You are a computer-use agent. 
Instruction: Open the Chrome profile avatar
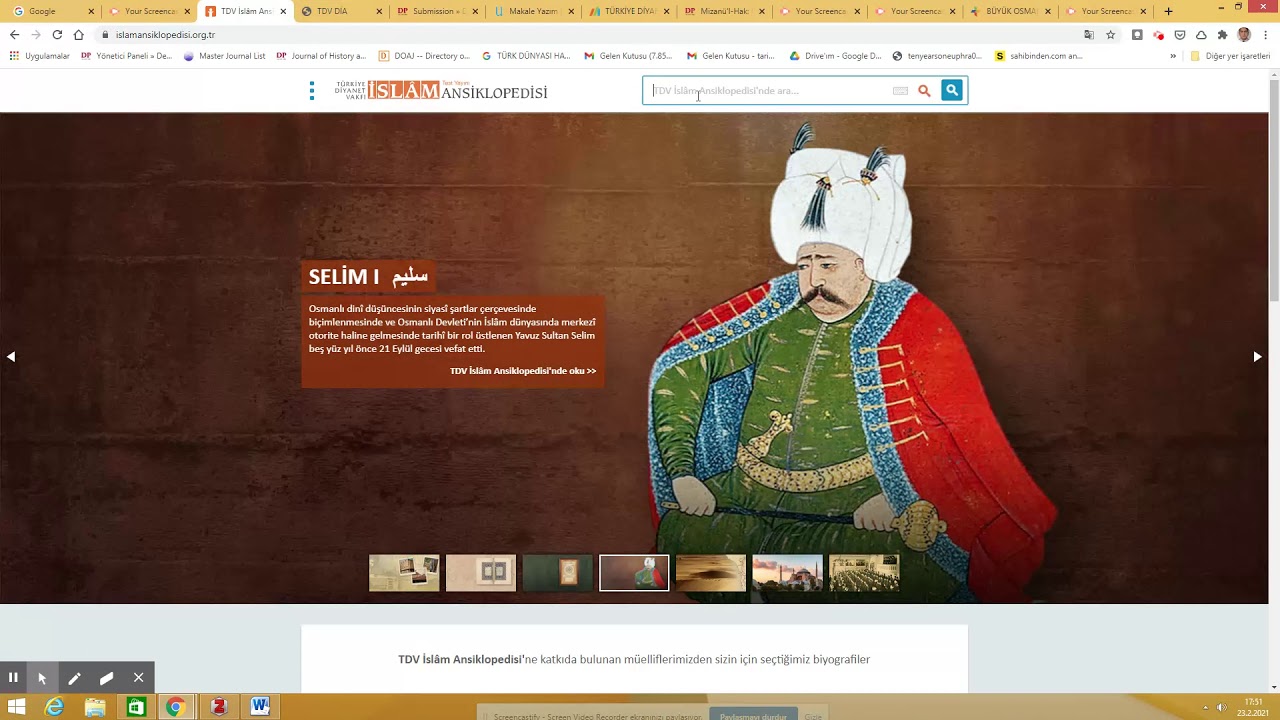pos(1244,35)
